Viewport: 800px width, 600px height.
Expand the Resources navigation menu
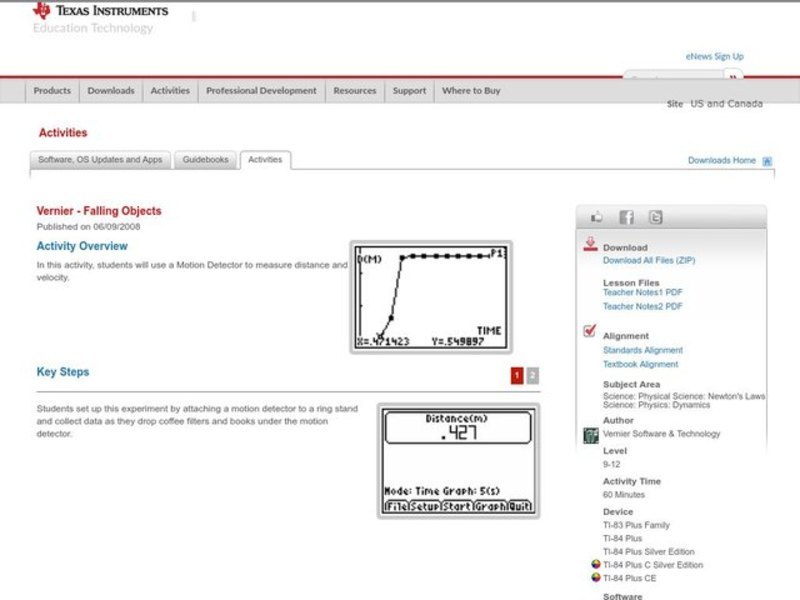coord(355,91)
